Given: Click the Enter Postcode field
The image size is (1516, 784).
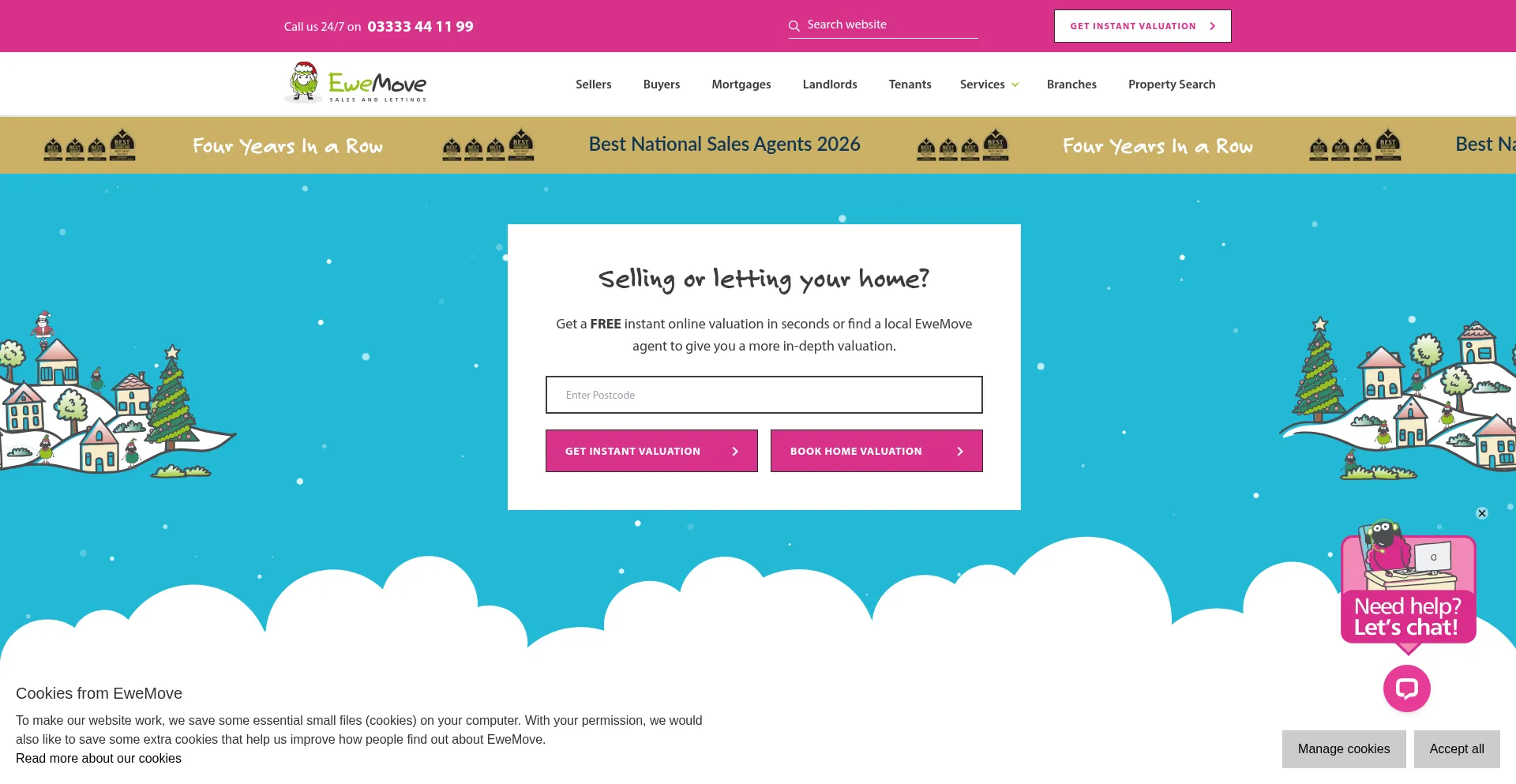Looking at the screenshot, I should [764, 395].
